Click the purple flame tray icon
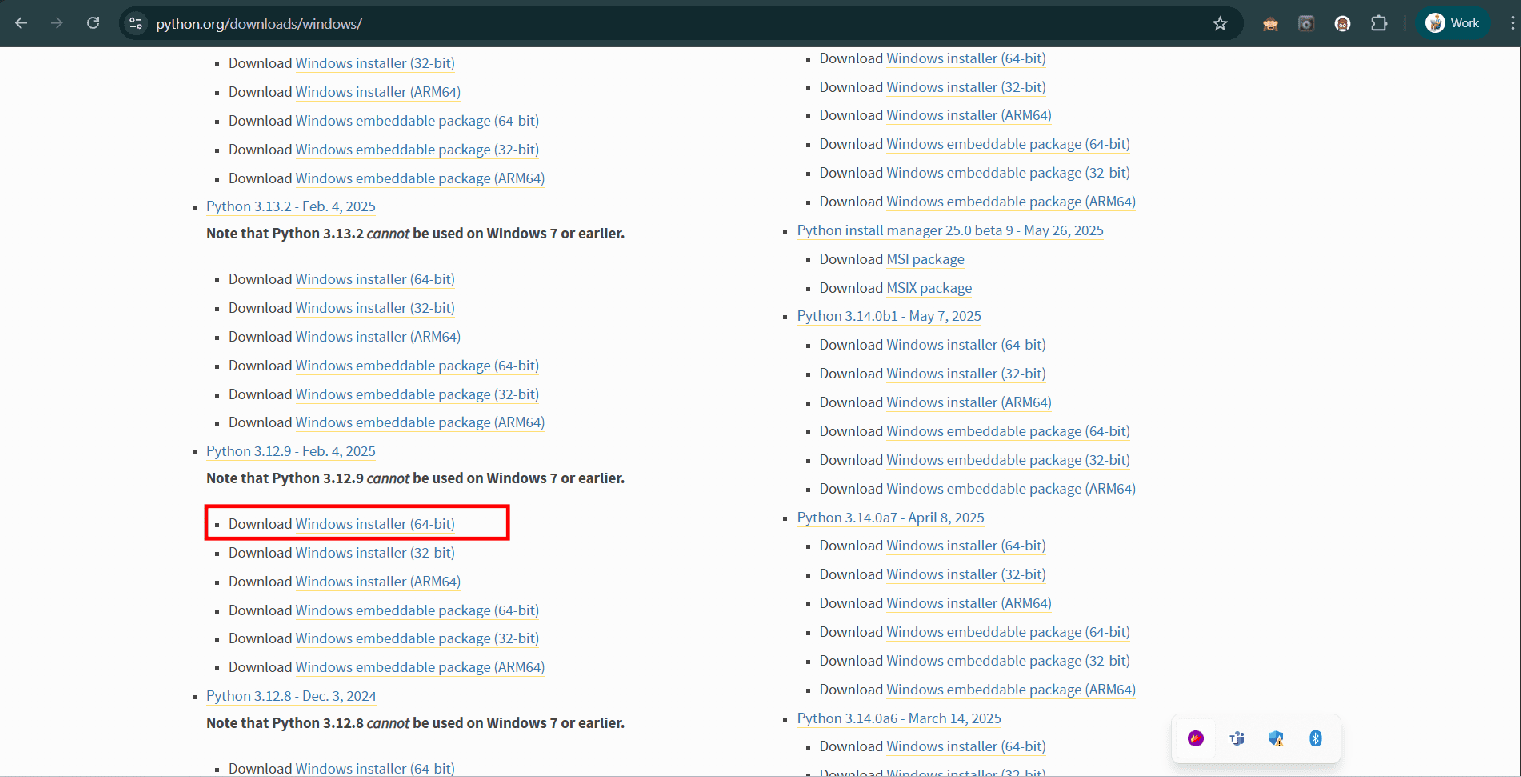This screenshot has width=1521, height=777. click(x=1195, y=738)
